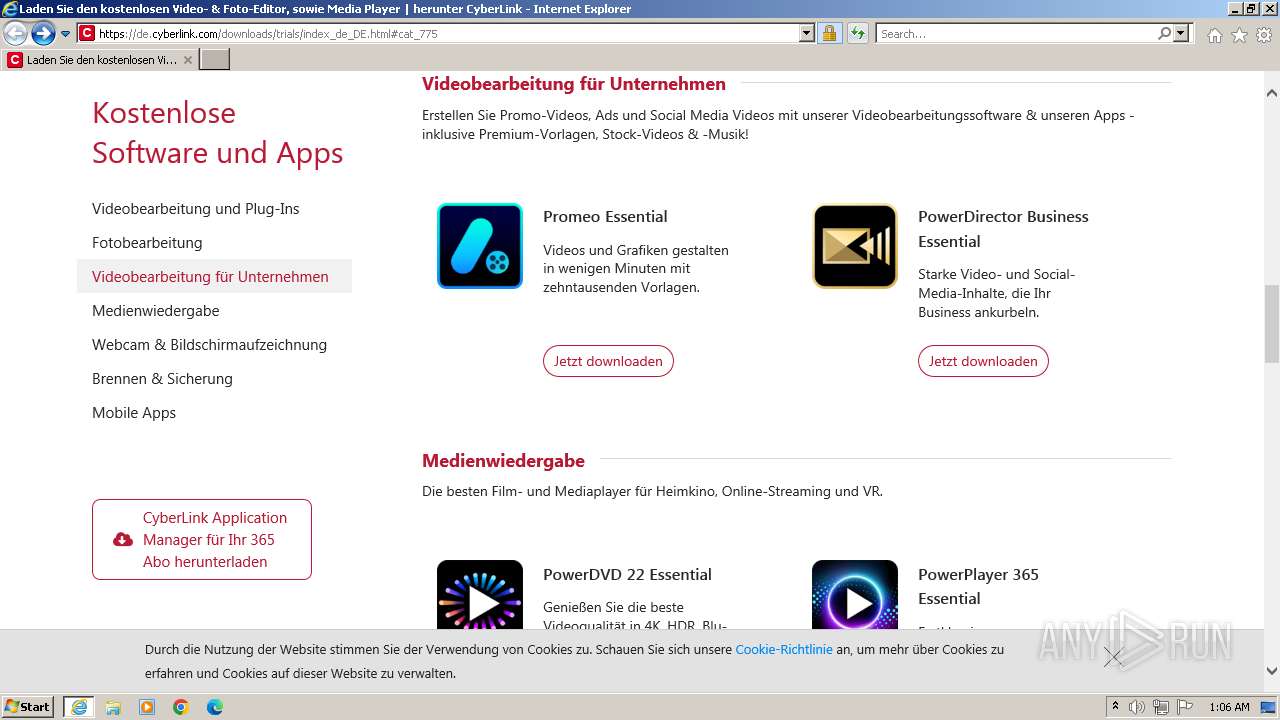Image resolution: width=1280 pixels, height=720 pixels.
Task: Select Videobearbeitung und Plug-Ins in sidebar
Action: [x=196, y=209]
